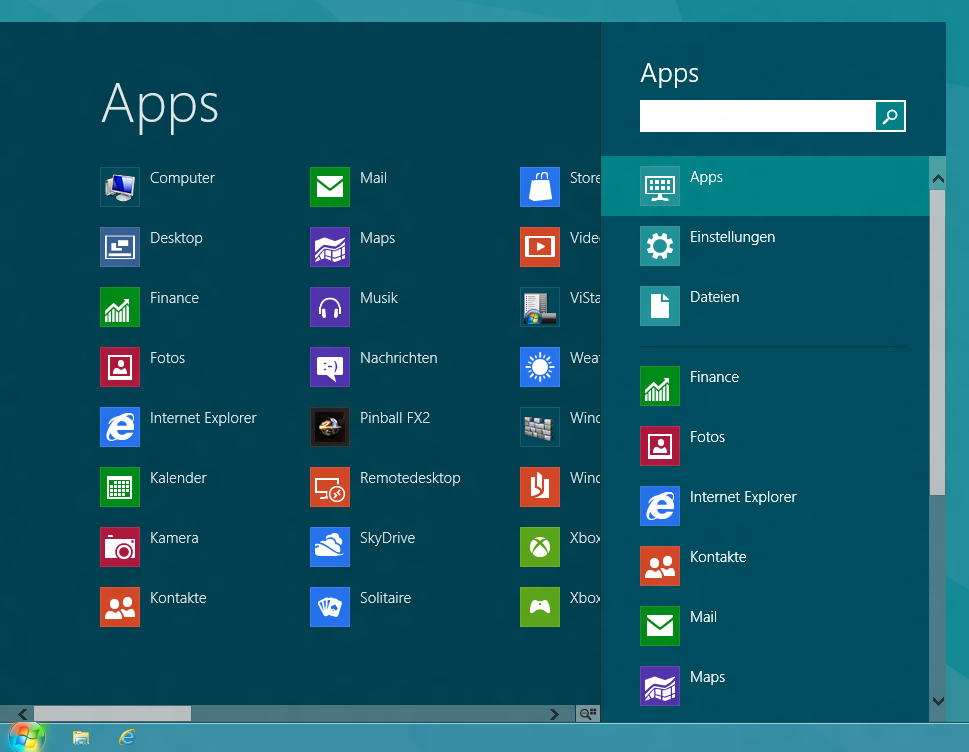Click the right arrow of the horizontal scrollbar
969x752 pixels.
tap(554, 714)
